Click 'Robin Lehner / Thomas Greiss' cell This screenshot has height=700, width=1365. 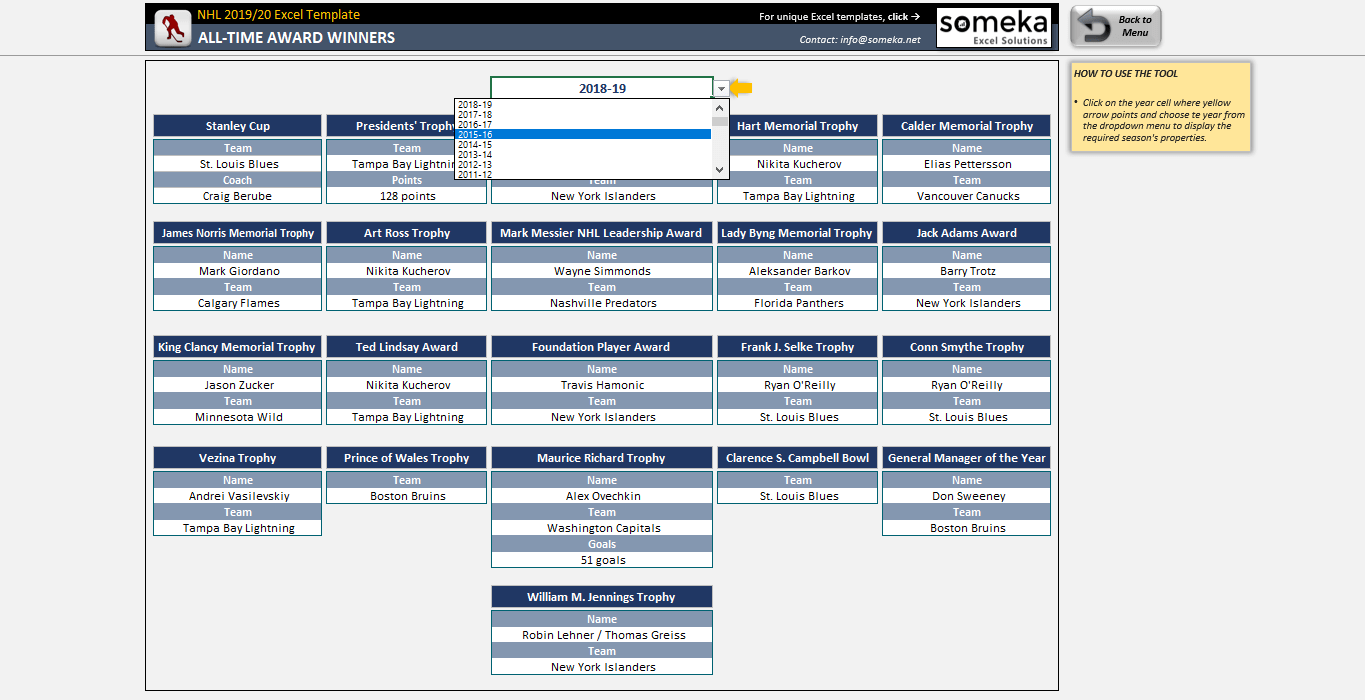point(602,635)
